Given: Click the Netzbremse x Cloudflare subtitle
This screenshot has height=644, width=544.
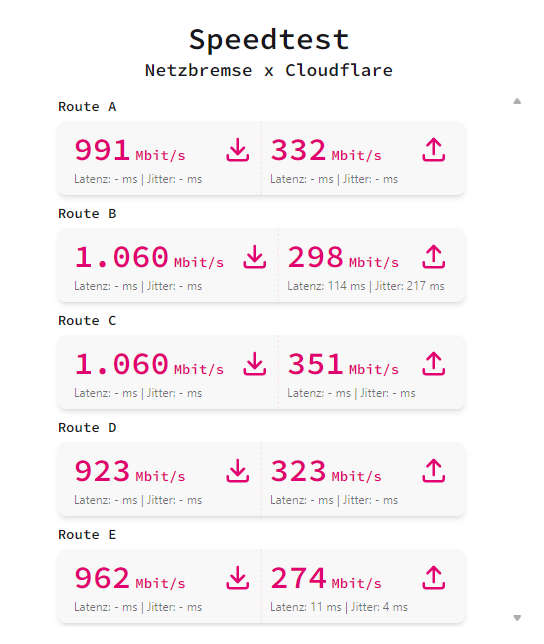Looking at the screenshot, I should pyautogui.click(x=269, y=70).
